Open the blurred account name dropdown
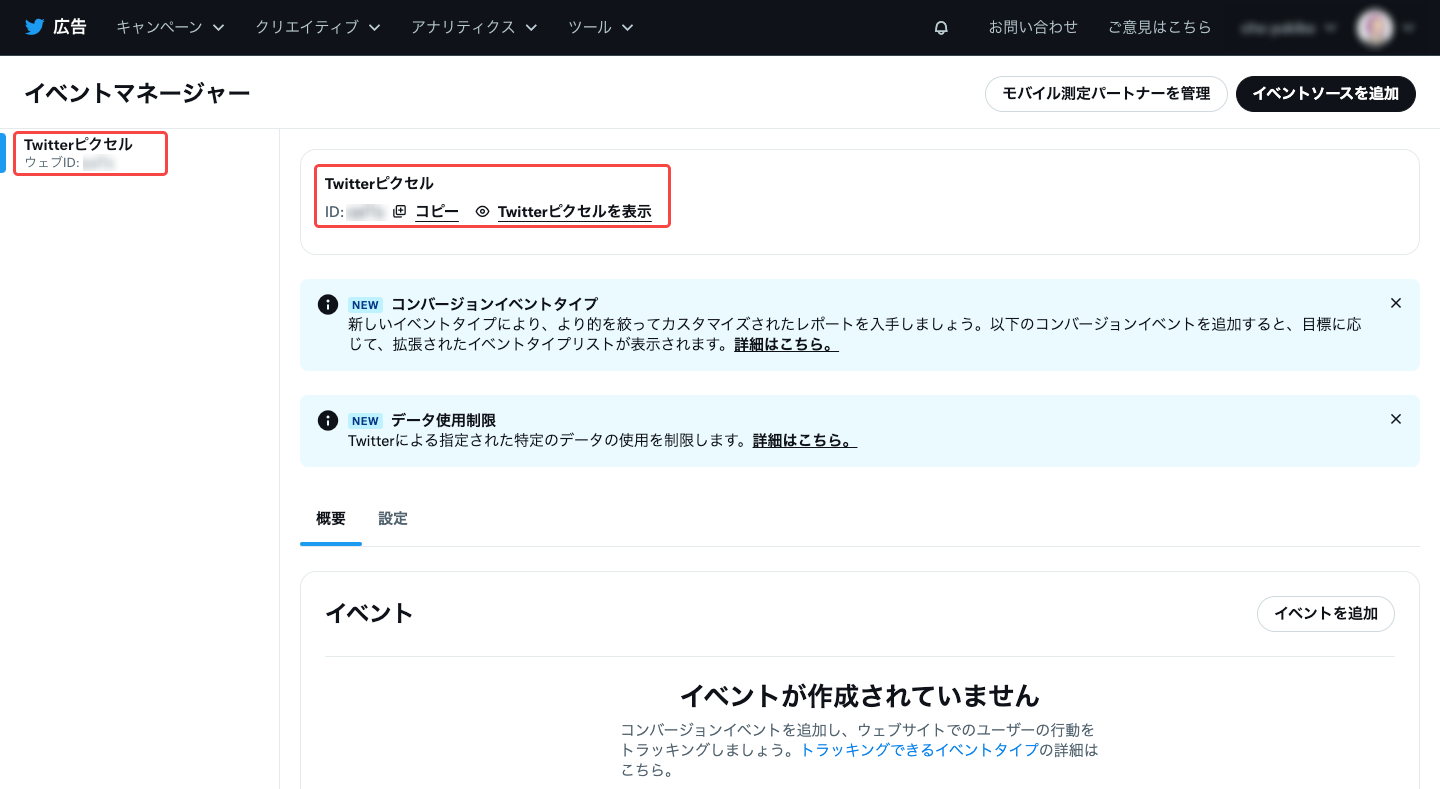This screenshot has width=1440, height=789. (1287, 28)
